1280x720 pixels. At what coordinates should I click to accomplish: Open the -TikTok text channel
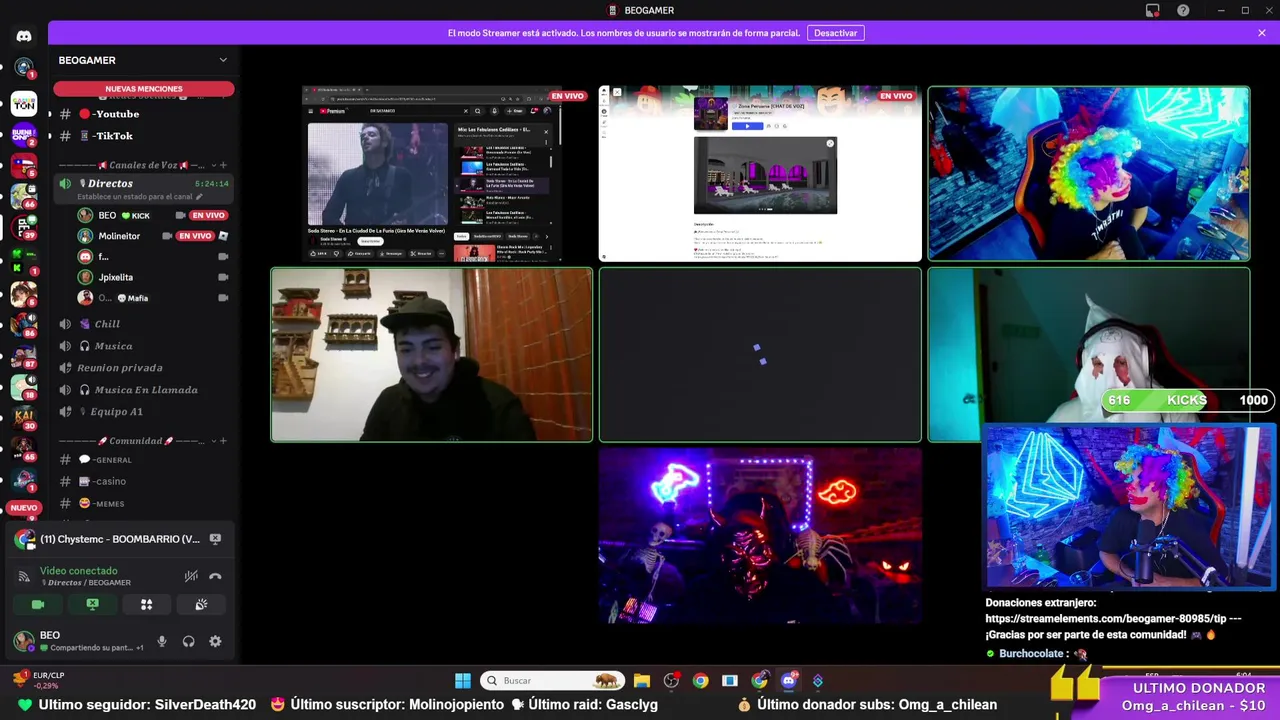click(143, 136)
